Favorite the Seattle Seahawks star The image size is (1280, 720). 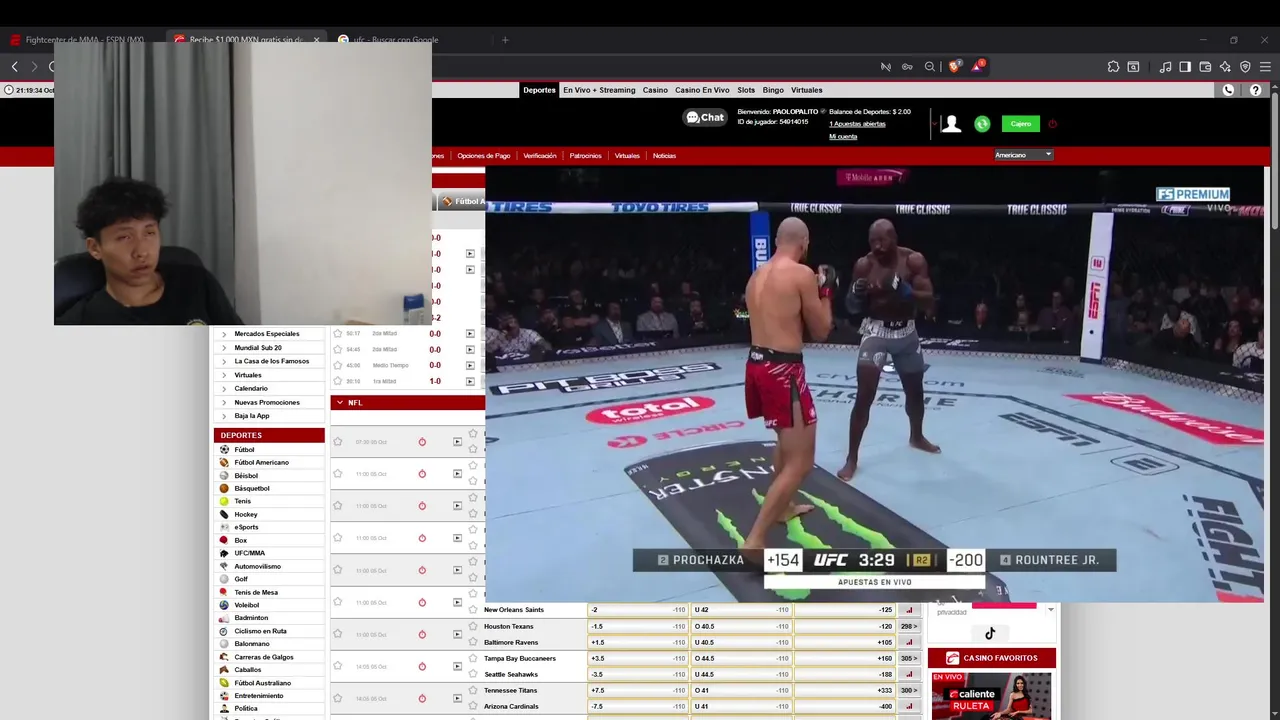(x=473, y=674)
